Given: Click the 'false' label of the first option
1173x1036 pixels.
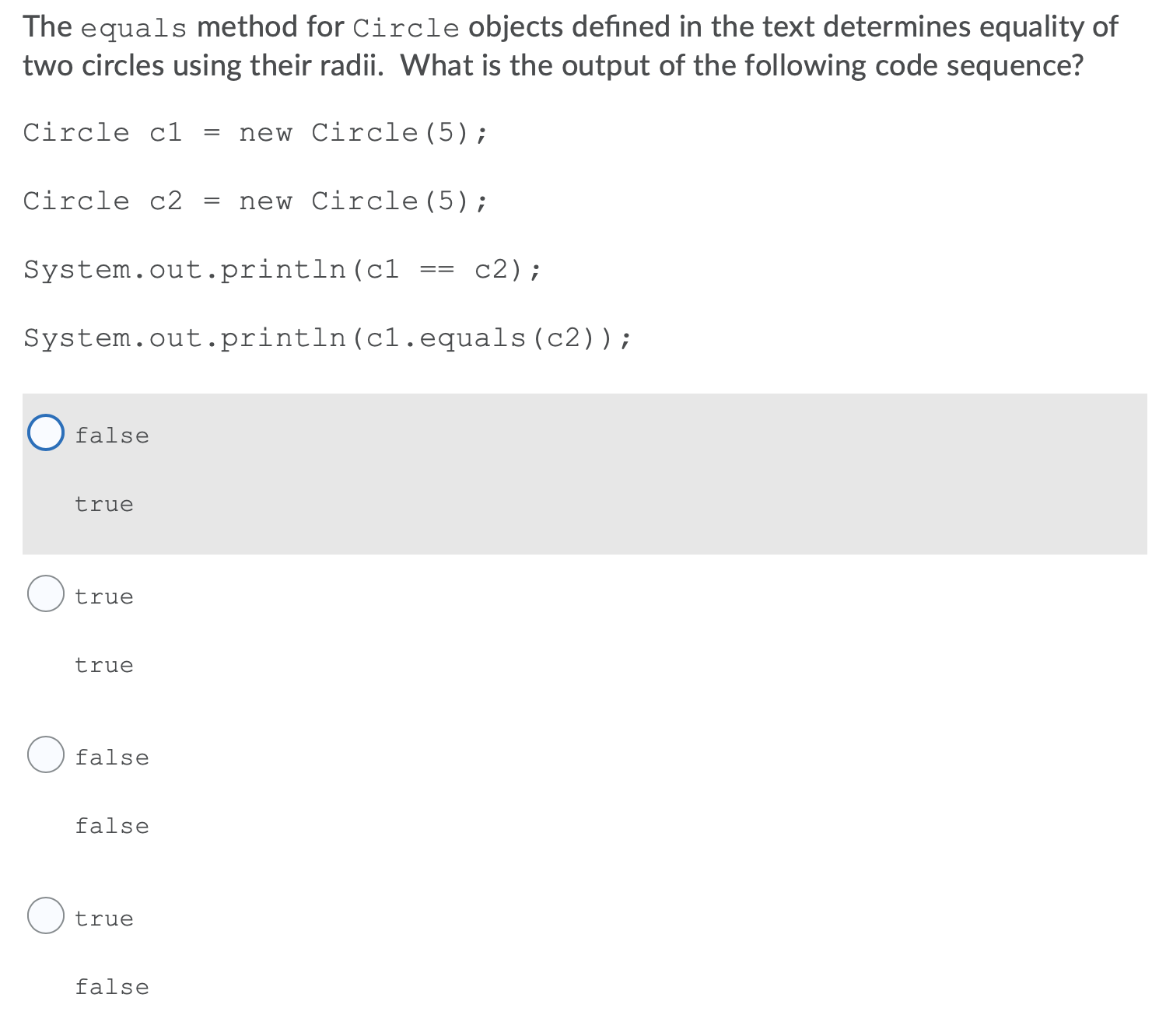Looking at the screenshot, I should [x=111, y=435].
